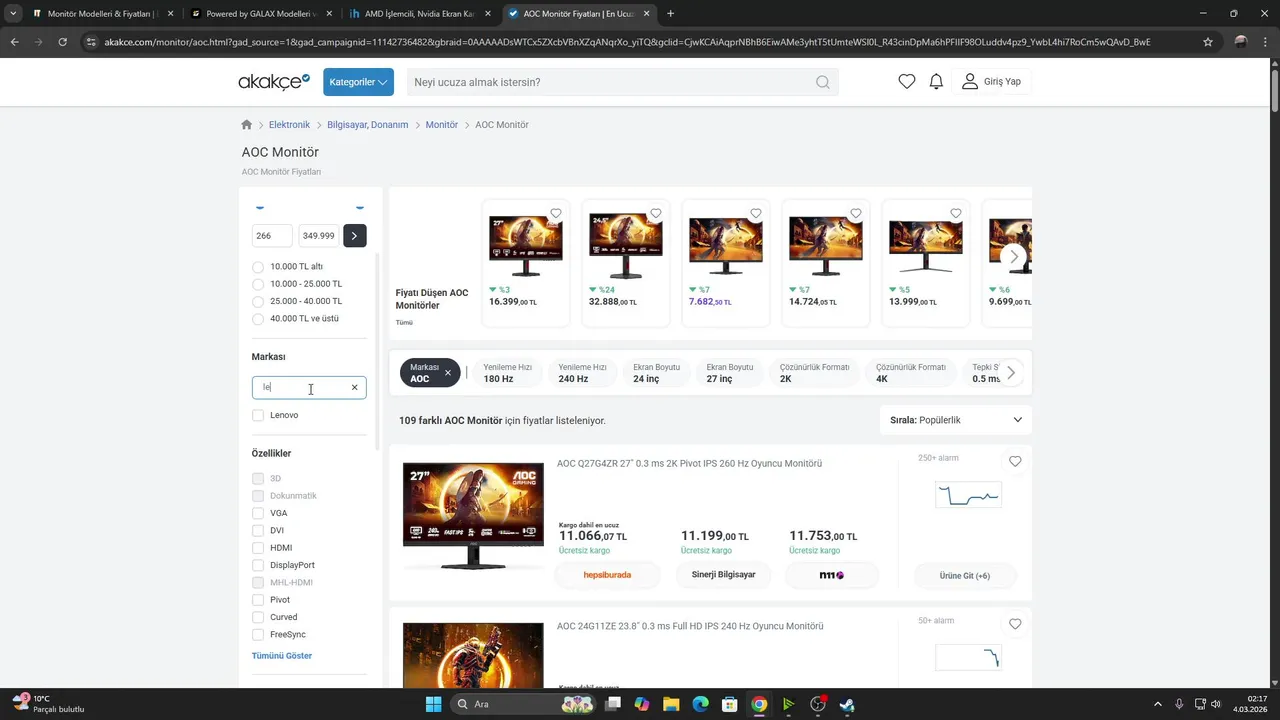Switch to Monitör Modelleri & Fiyatları tab
This screenshot has width=1280, height=720.
click(104, 14)
